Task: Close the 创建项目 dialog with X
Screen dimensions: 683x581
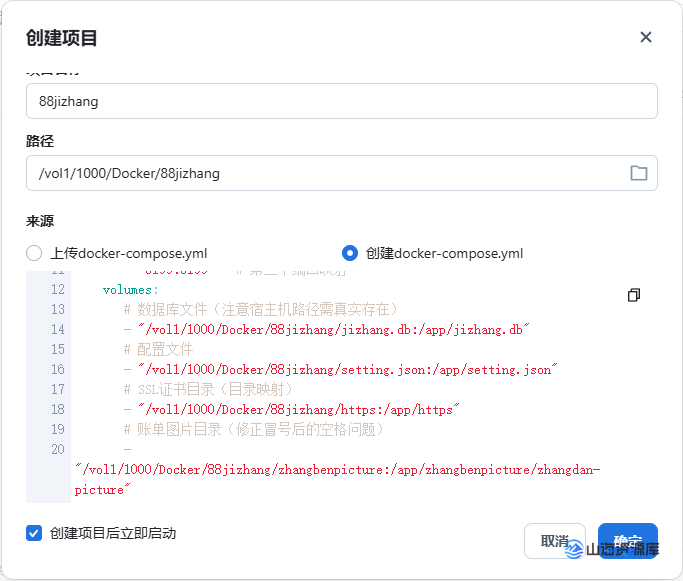Action: click(645, 37)
